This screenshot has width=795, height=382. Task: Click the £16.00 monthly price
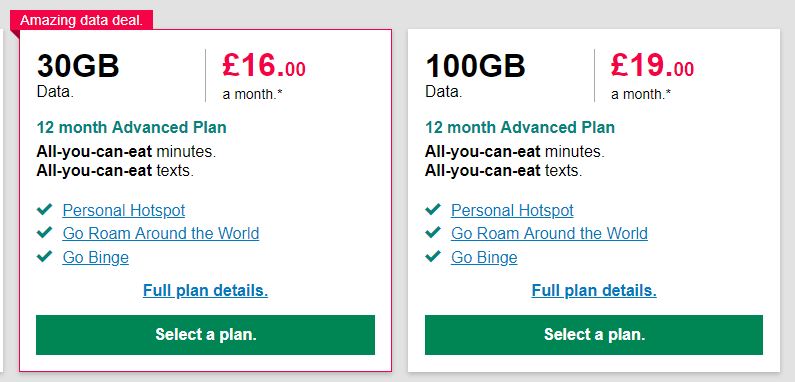coord(264,66)
